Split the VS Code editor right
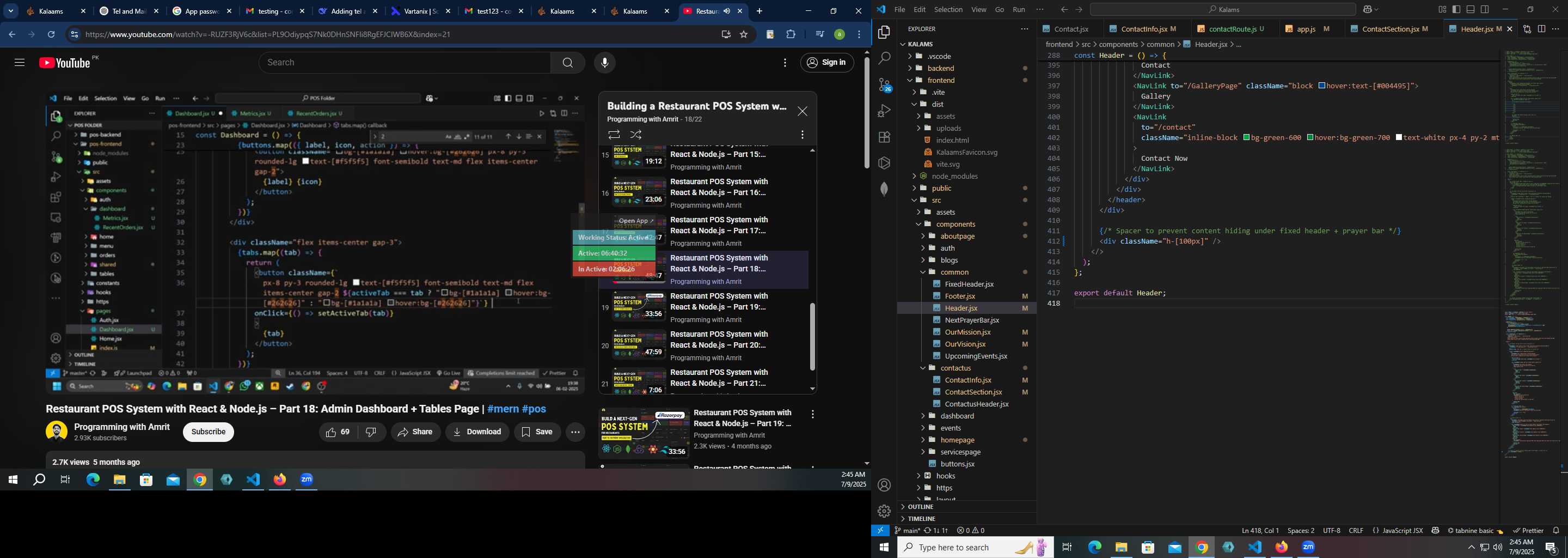1568x558 pixels. 1541,29
